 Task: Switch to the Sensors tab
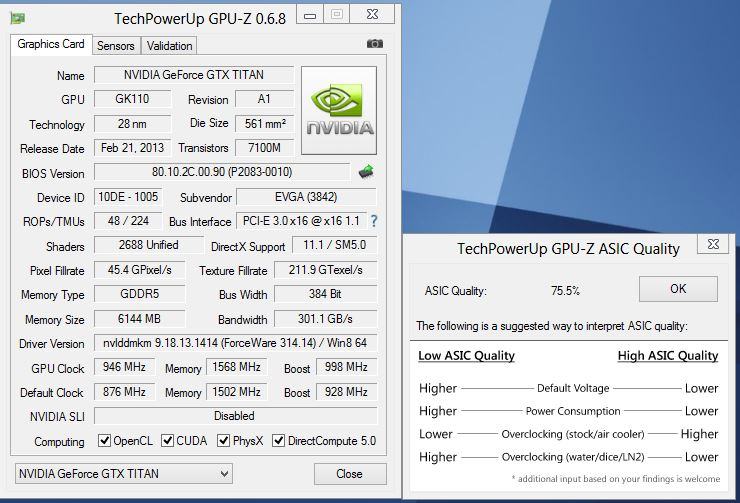(116, 46)
